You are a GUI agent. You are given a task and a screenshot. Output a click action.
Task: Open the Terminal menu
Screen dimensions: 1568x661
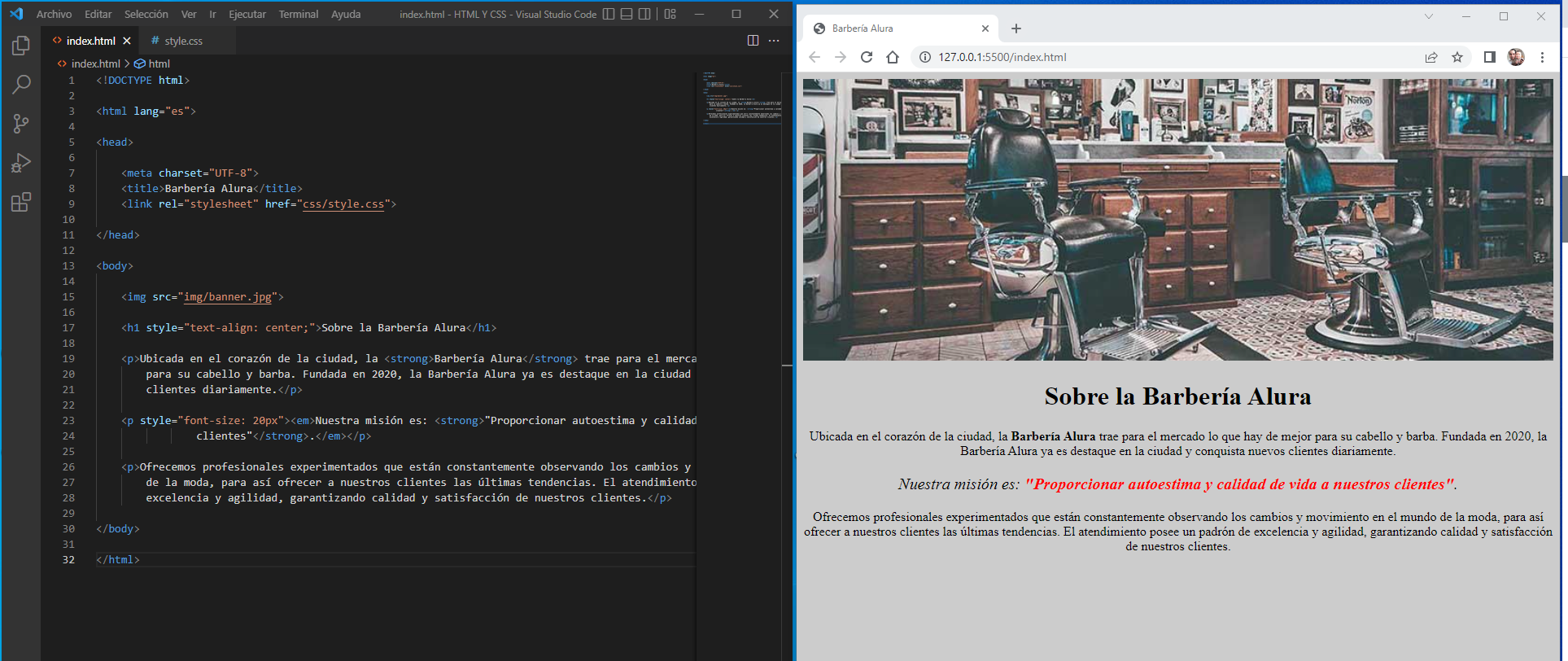click(299, 14)
